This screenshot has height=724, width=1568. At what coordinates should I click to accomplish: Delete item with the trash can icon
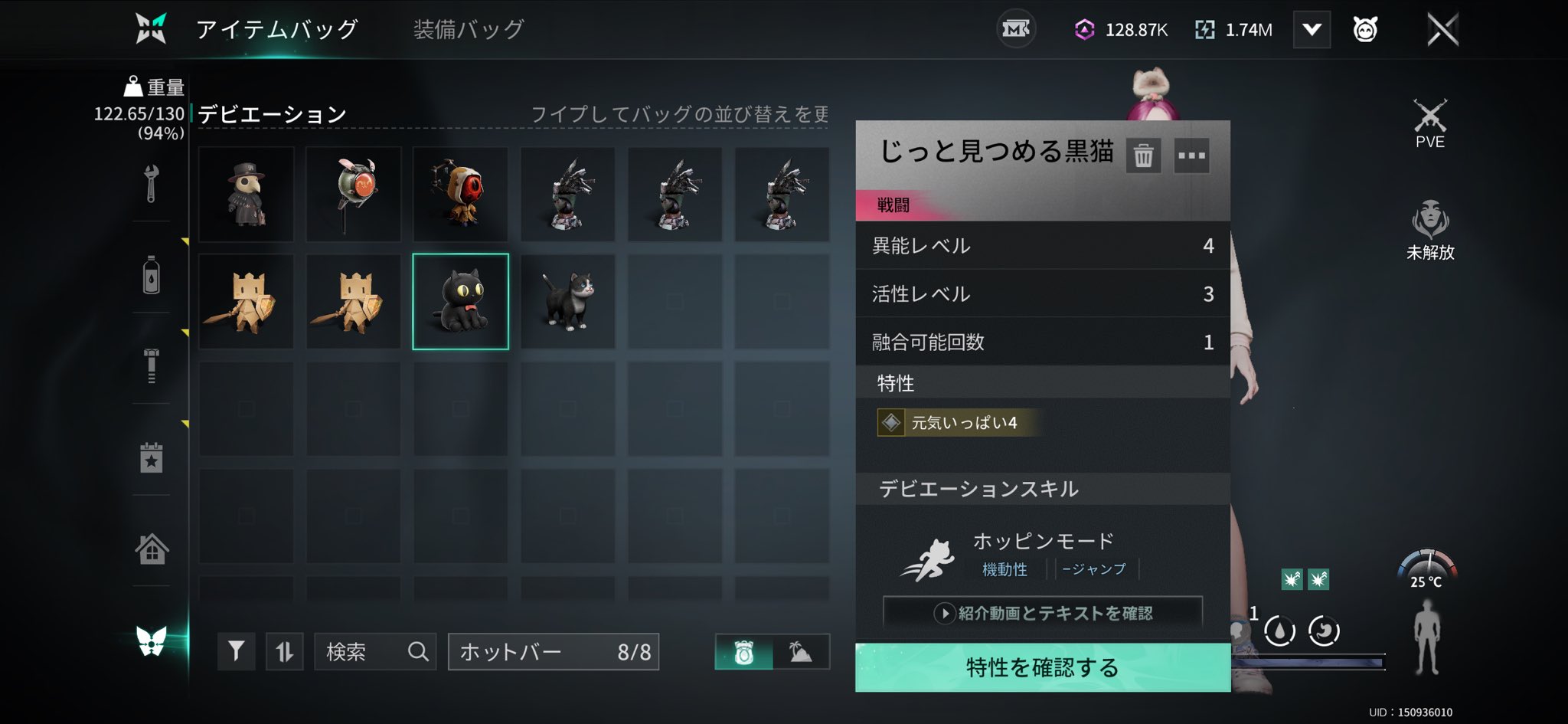(1143, 156)
